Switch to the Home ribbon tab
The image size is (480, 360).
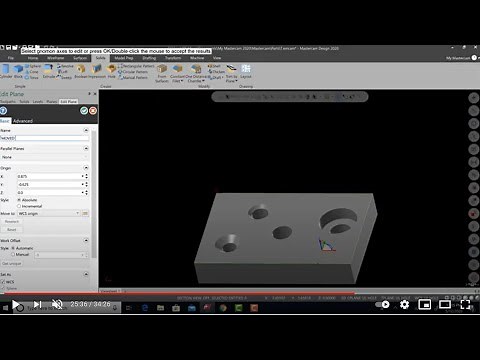[x=33, y=58]
